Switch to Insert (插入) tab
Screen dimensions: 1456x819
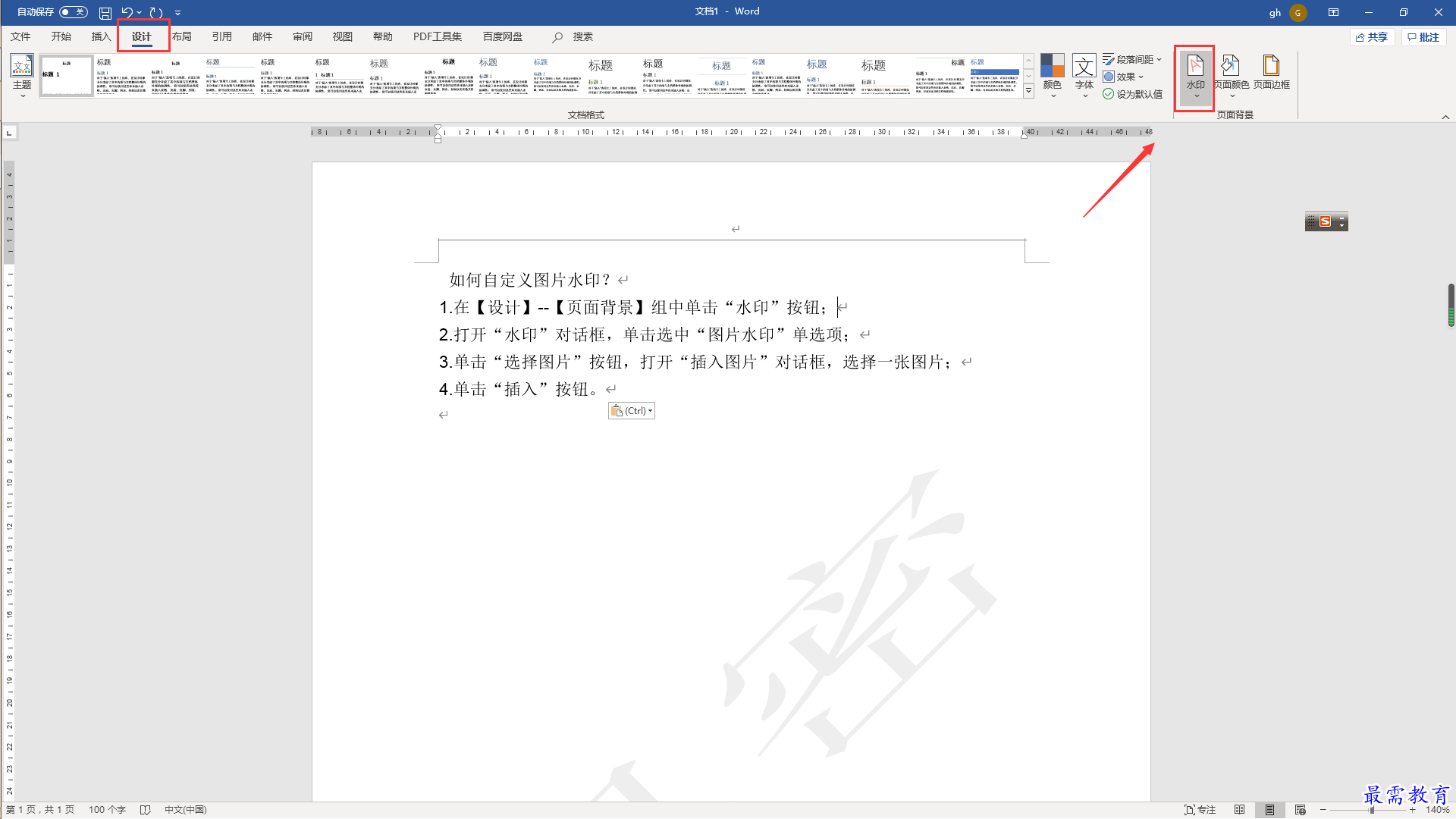pos(101,36)
